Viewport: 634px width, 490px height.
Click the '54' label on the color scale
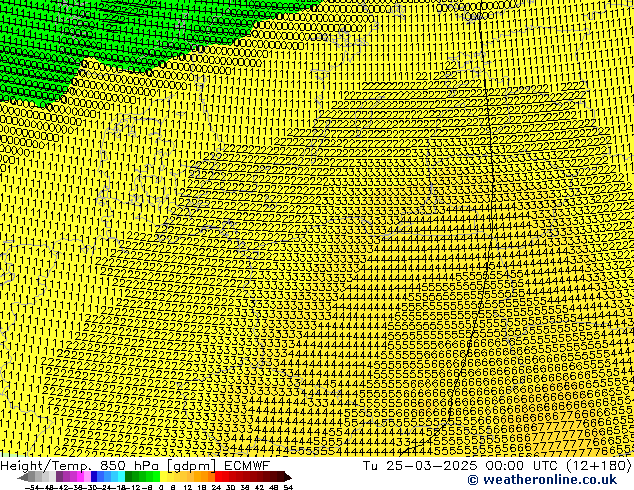pyautogui.click(x=288, y=487)
